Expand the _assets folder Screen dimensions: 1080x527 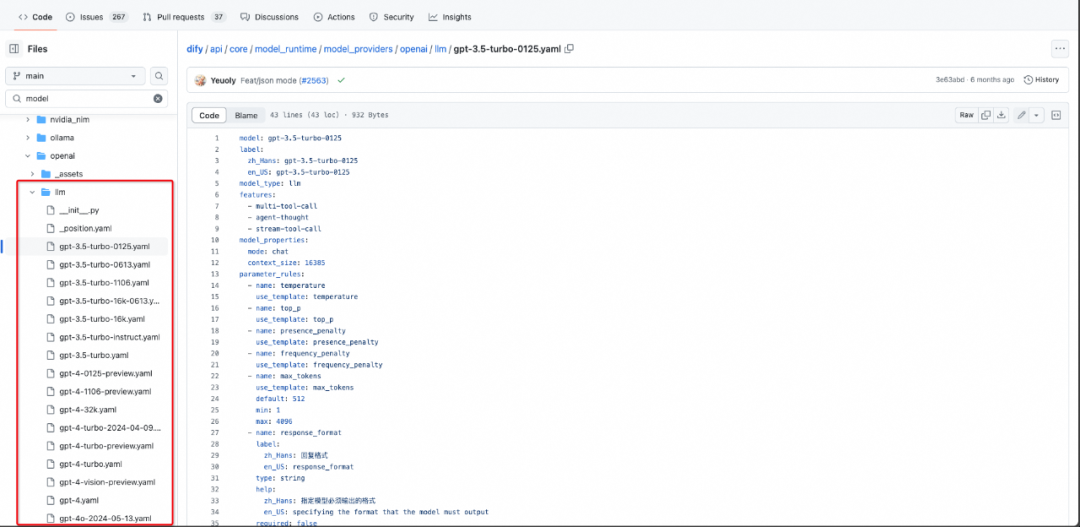click(32, 174)
